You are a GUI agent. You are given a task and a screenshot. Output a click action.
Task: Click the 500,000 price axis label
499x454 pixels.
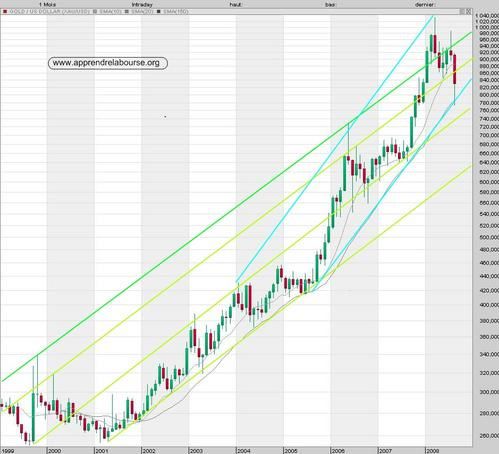point(489,237)
